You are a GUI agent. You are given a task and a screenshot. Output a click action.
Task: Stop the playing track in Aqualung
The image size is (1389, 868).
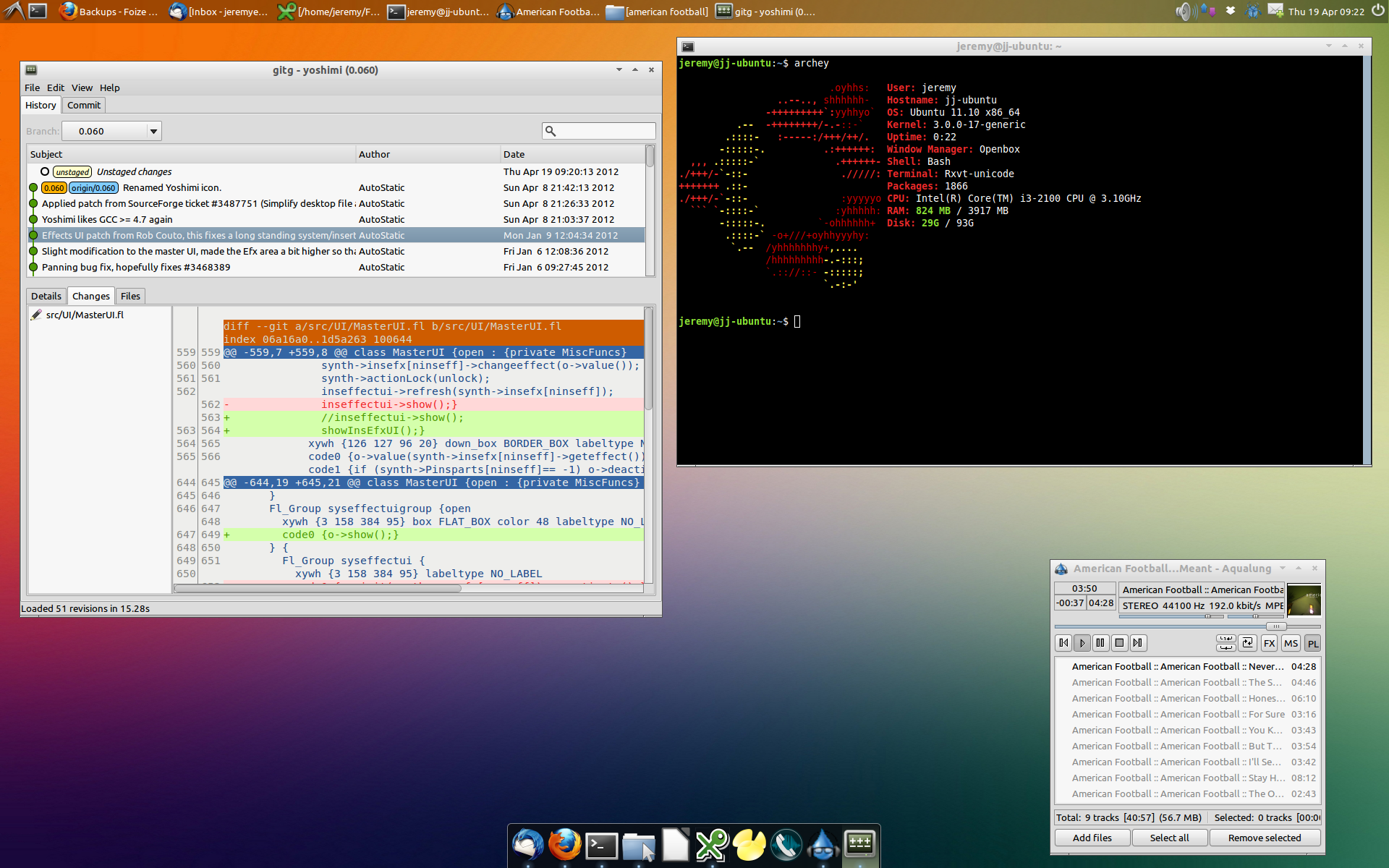click(1119, 643)
